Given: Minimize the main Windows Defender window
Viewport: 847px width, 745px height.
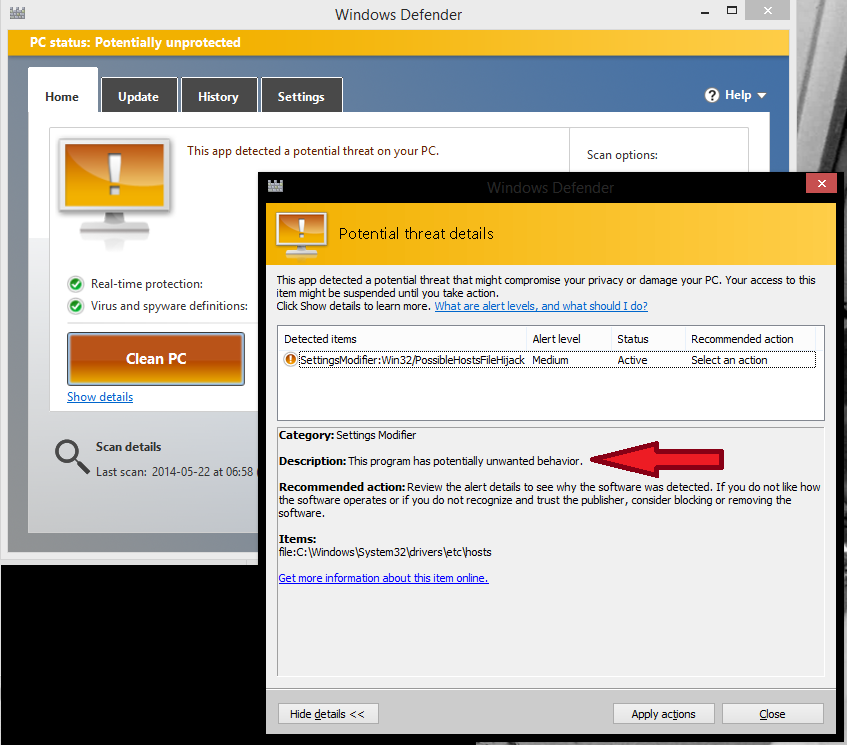Looking at the screenshot, I should 705,12.
